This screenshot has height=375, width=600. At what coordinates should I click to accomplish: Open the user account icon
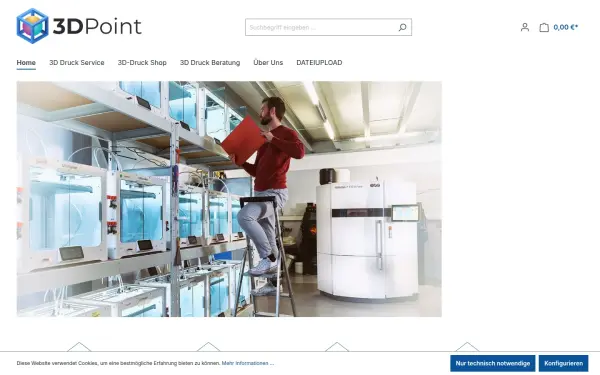click(x=525, y=27)
